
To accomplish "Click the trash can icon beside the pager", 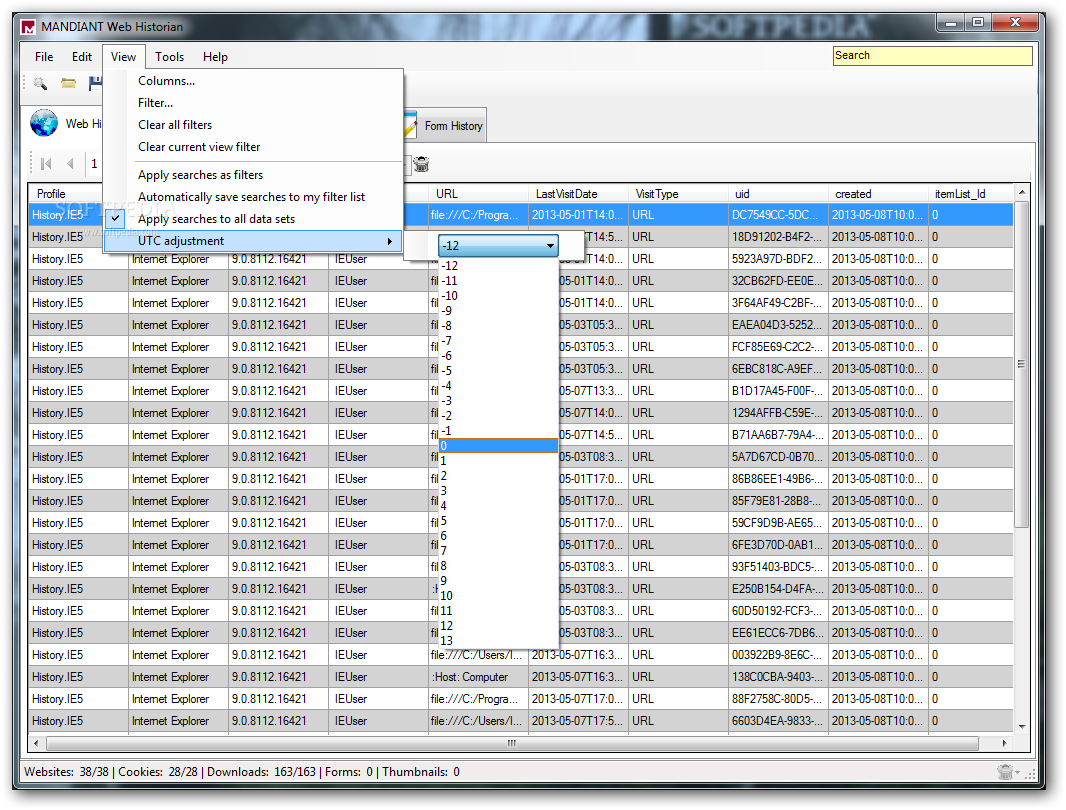I will 422,164.
